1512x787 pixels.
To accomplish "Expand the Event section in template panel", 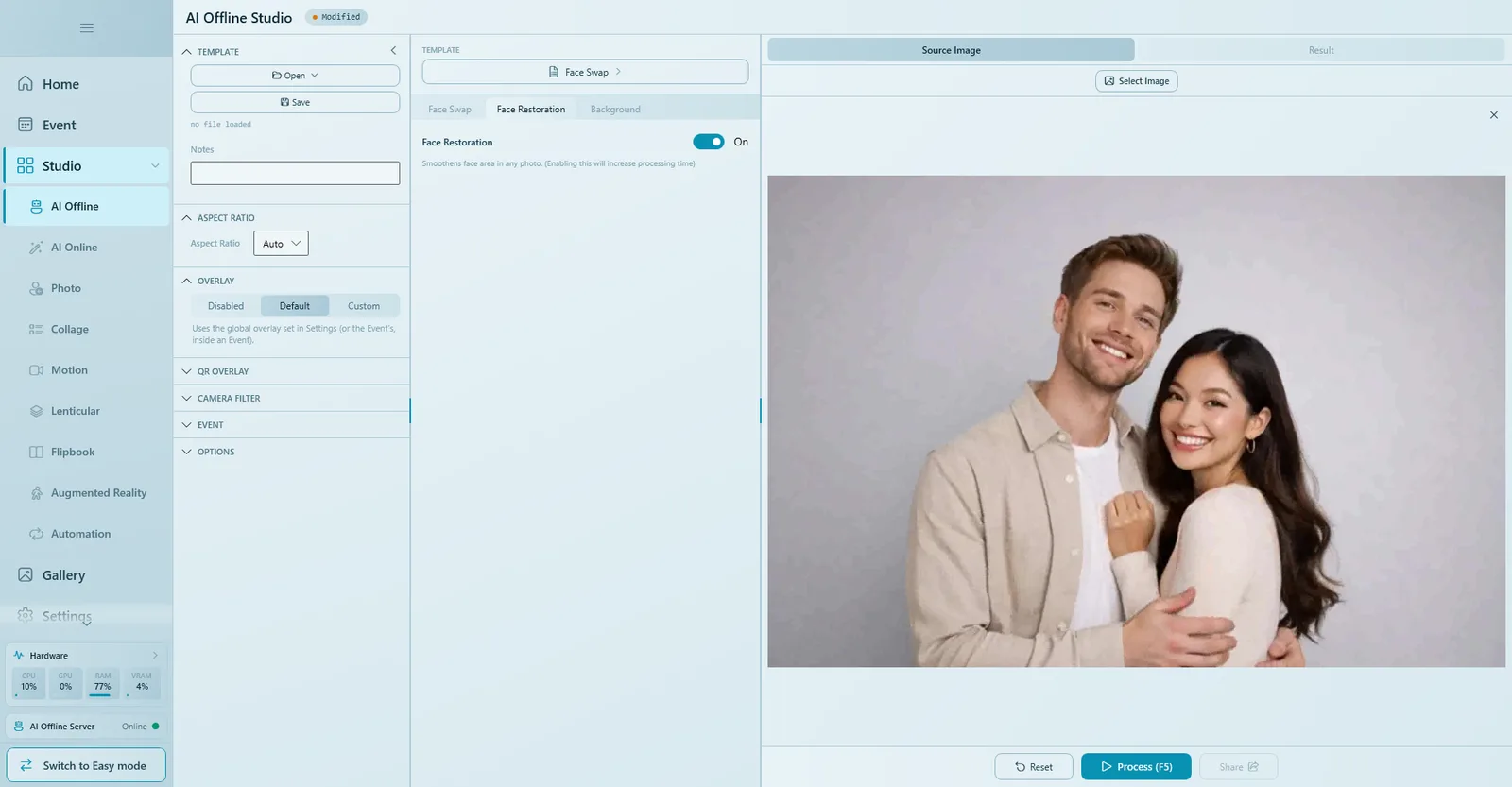I will 291,425.
